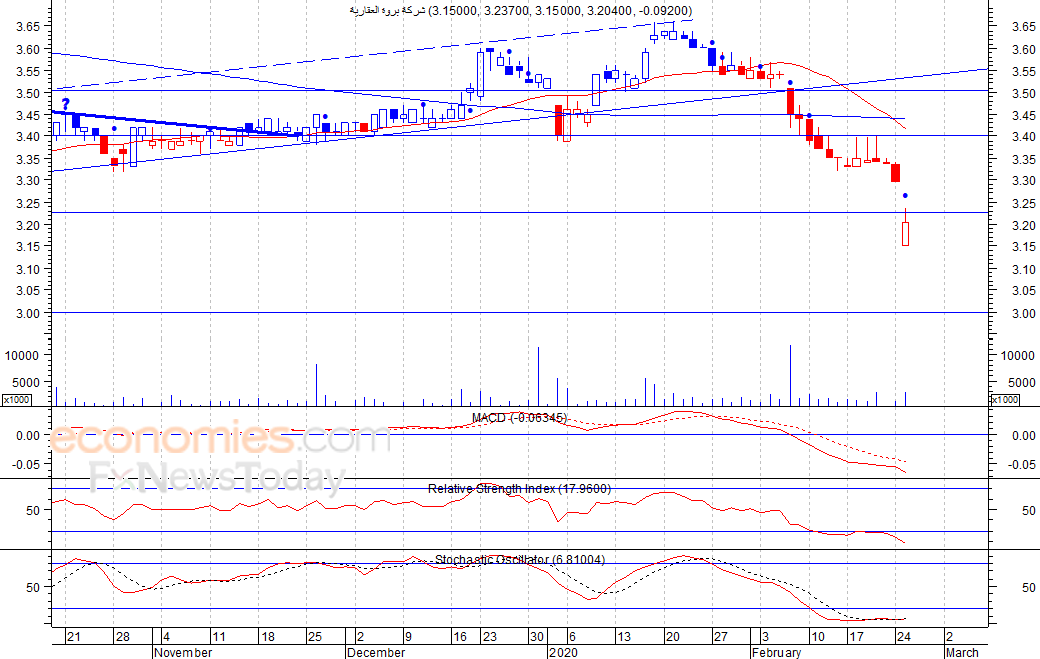Click the blue question mark marker on chart
Screen dimensions: 1040x659
point(66,103)
